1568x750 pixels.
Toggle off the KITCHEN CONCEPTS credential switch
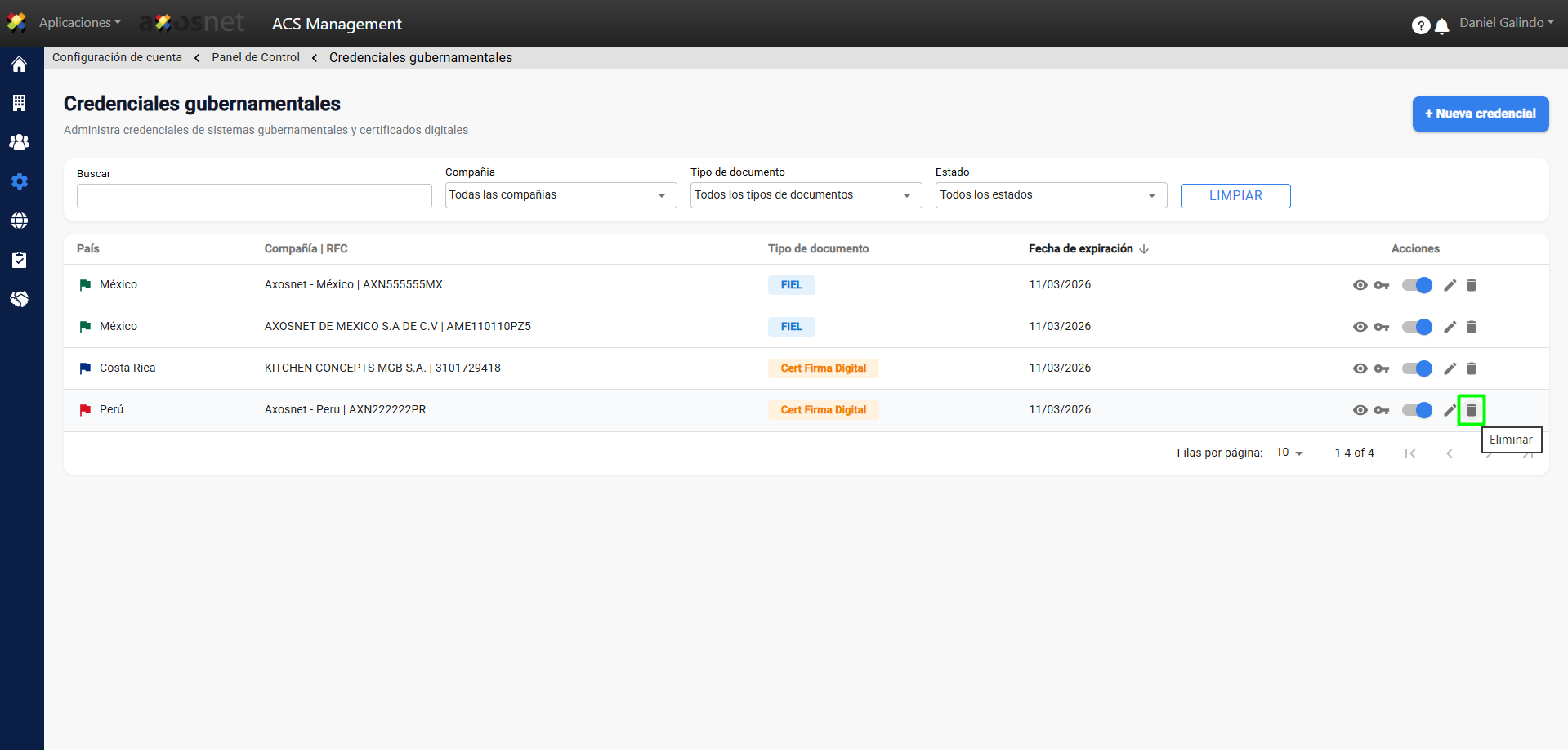(1417, 368)
